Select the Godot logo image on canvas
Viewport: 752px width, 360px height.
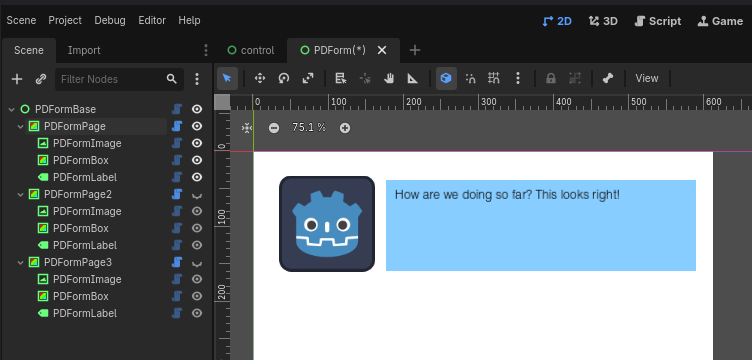pyautogui.click(x=327, y=224)
